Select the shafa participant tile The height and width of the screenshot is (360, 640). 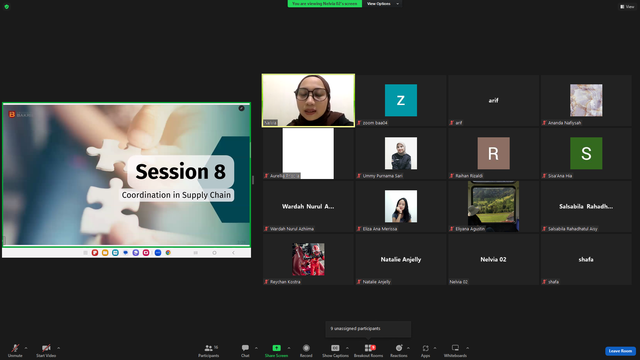point(586,260)
